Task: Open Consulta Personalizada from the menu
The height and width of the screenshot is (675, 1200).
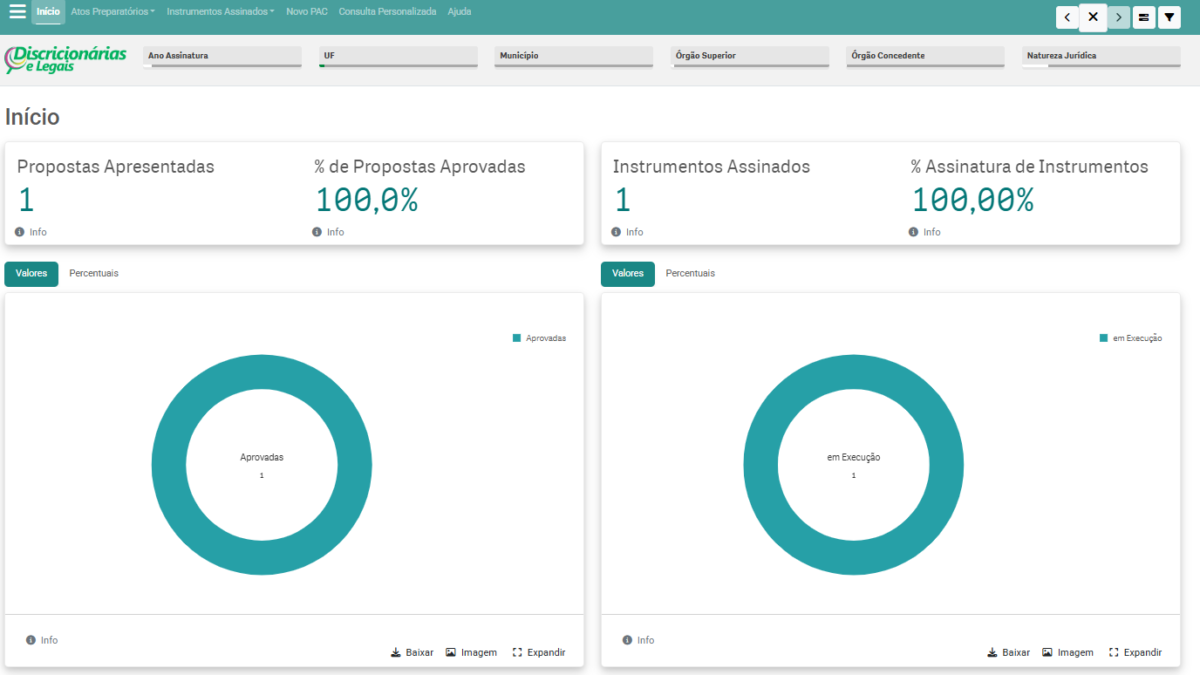Action: (387, 12)
